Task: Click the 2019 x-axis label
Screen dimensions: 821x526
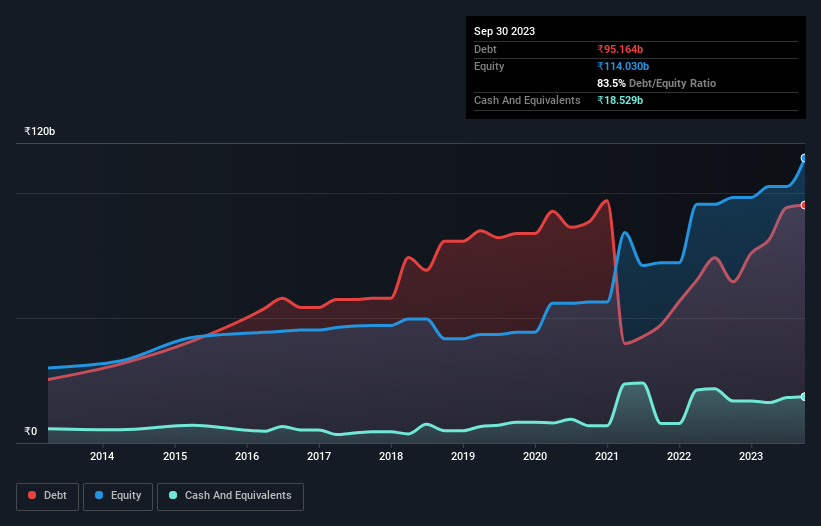Action: pos(463,456)
